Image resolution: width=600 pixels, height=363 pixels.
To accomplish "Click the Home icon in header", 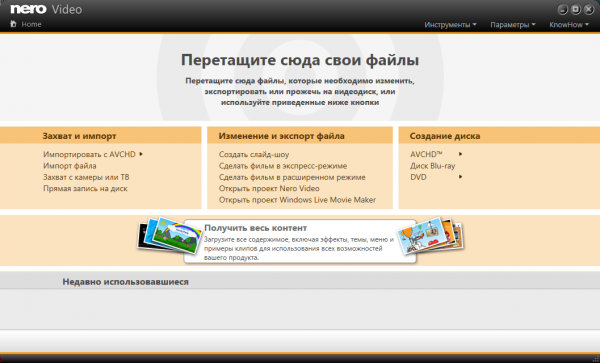I will click(13, 24).
